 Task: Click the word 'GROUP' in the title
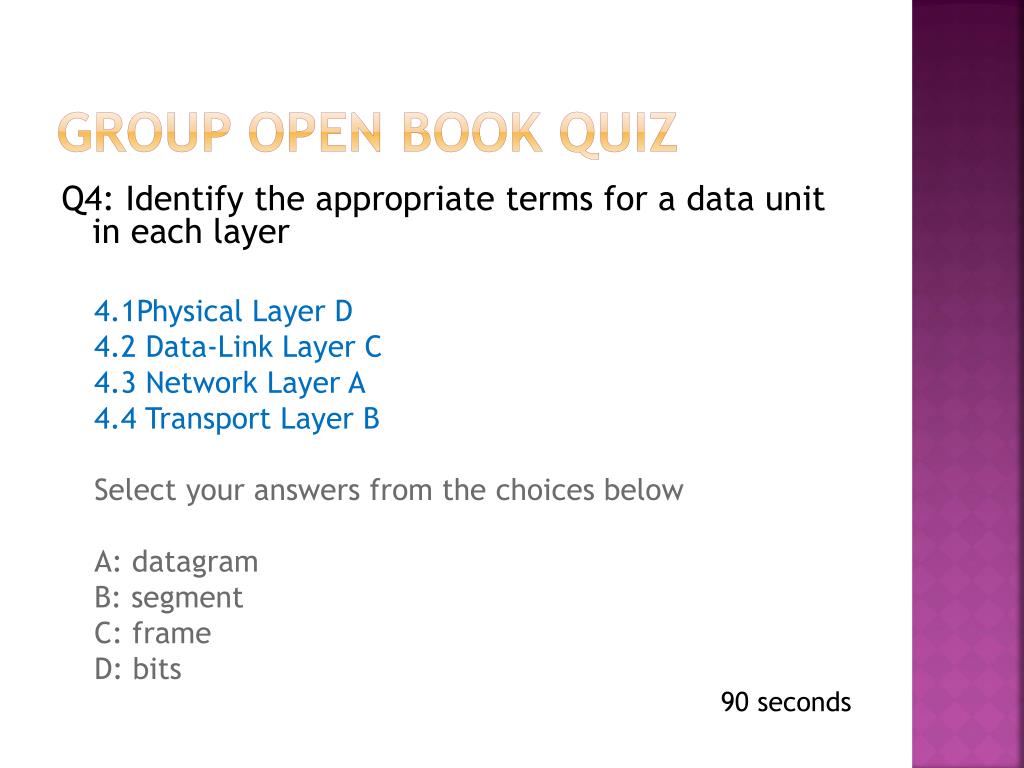pyautogui.click(x=145, y=133)
